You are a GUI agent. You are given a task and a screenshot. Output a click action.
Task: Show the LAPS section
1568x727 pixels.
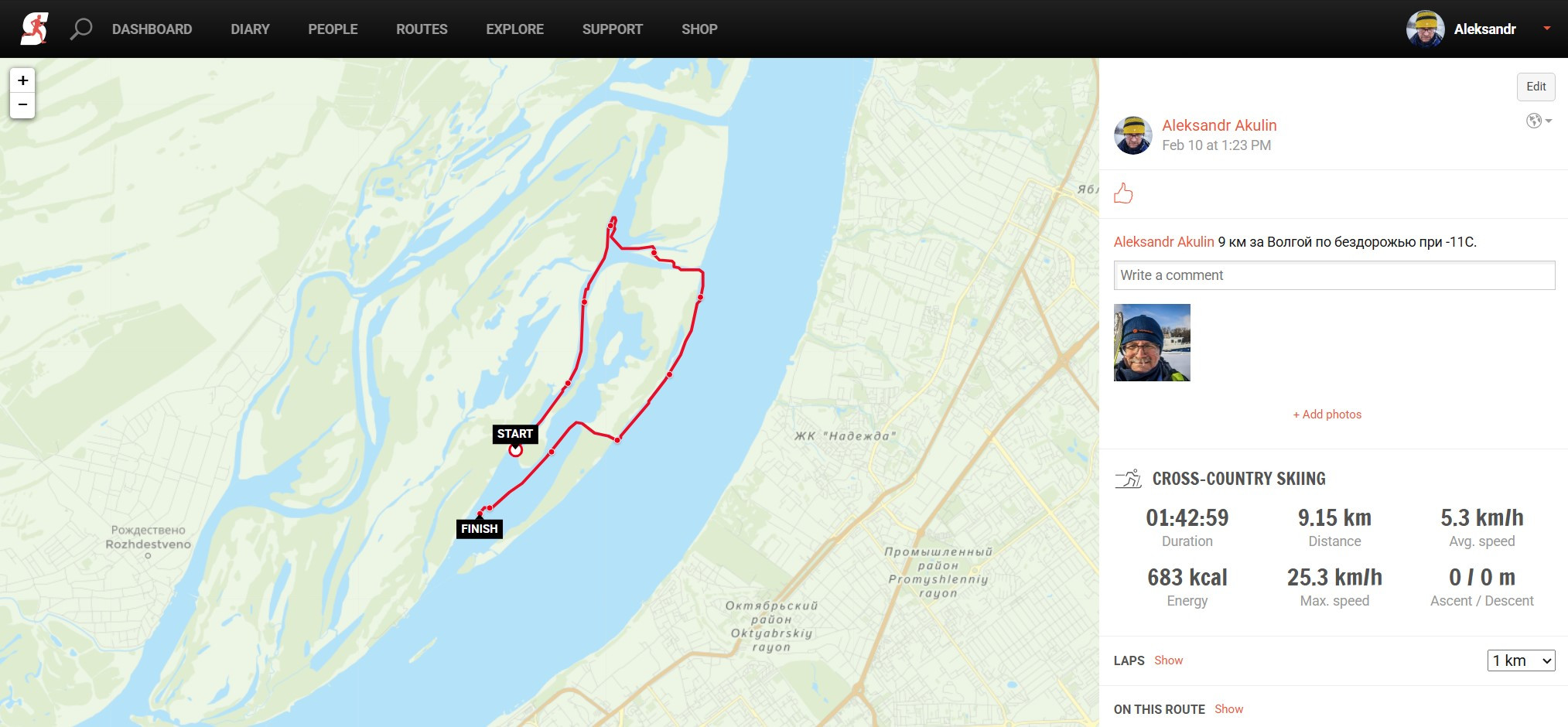pos(1168,660)
